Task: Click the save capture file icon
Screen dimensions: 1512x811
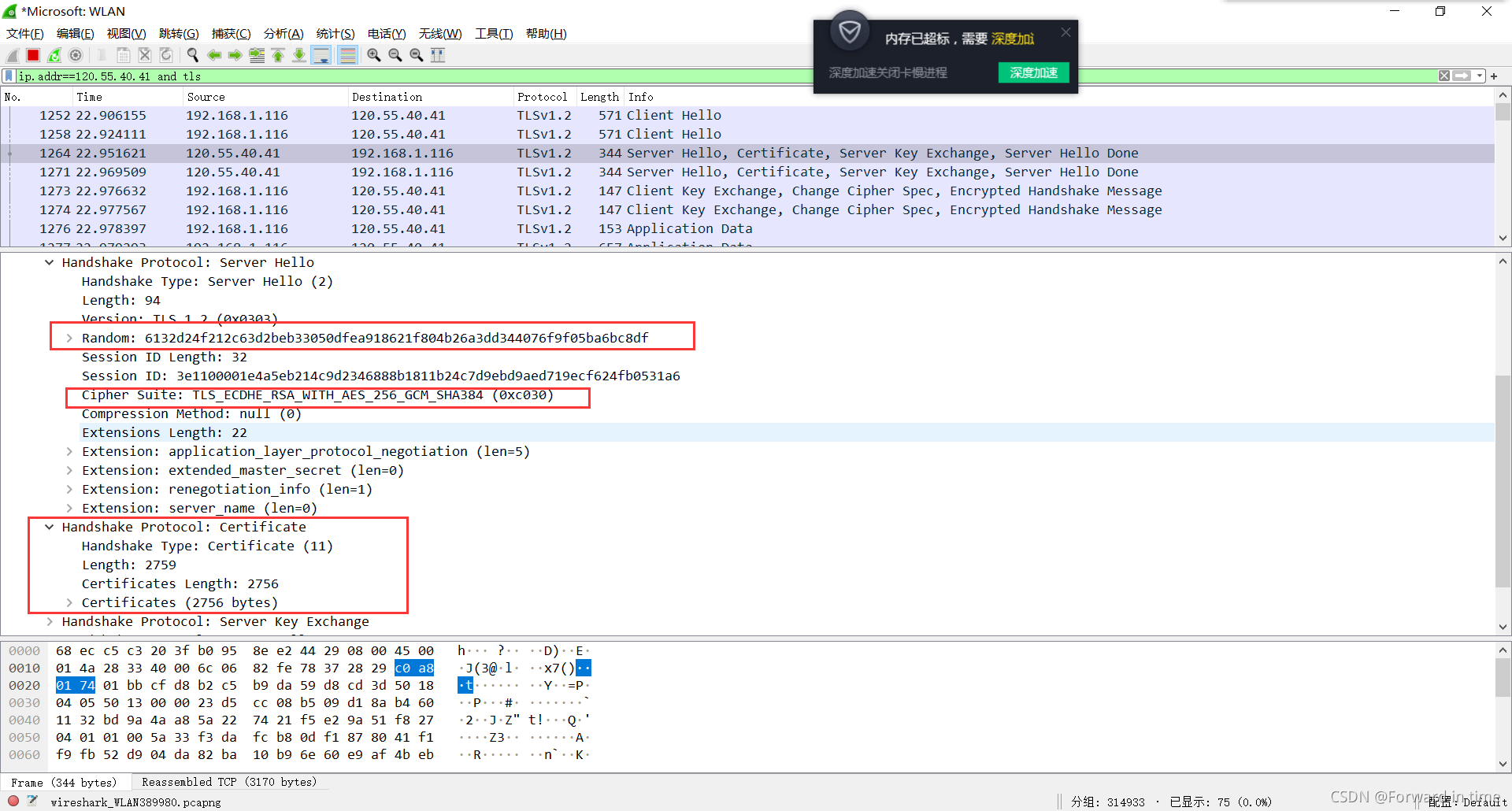Action: tap(124, 55)
